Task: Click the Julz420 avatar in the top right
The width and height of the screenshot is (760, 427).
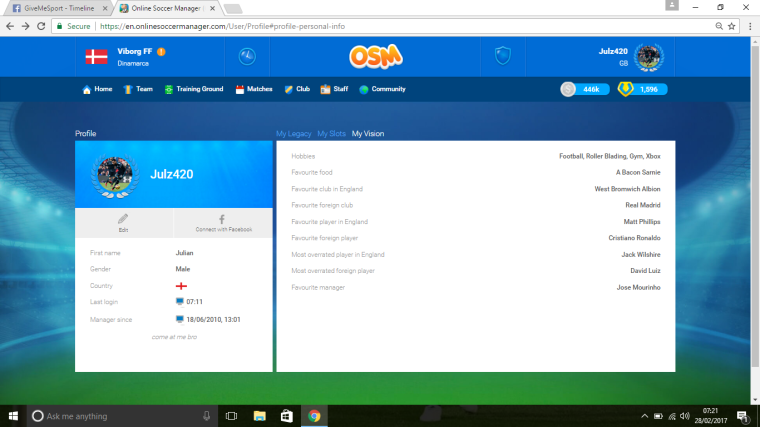Action: coord(649,57)
